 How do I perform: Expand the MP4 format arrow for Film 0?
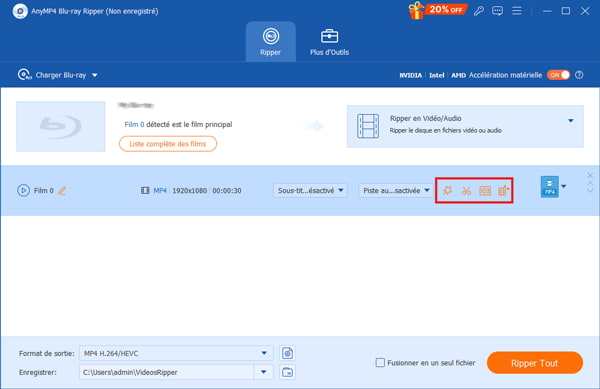tap(564, 186)
